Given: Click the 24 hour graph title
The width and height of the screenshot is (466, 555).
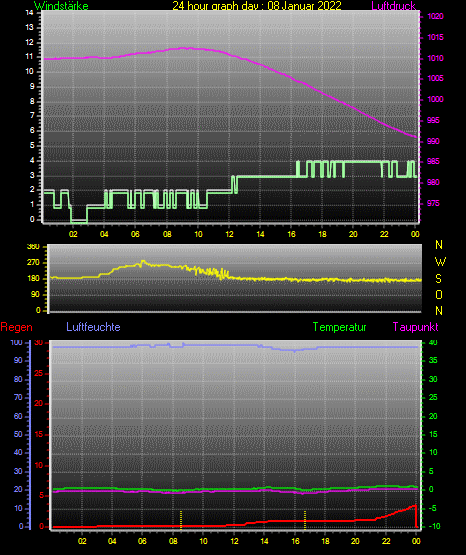Looking at the screenshot, I should click(257, 6).
